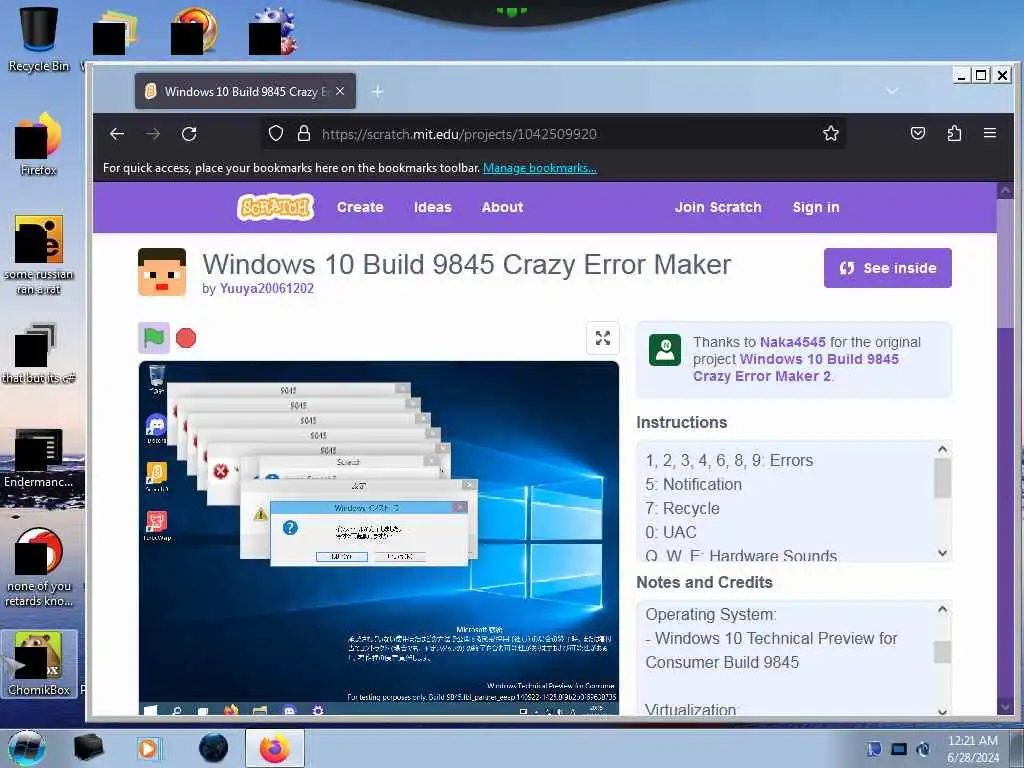Click the '0: UAC' instruction line
Viewport: 1024px width, 768px height.
[x=671, y=532]
